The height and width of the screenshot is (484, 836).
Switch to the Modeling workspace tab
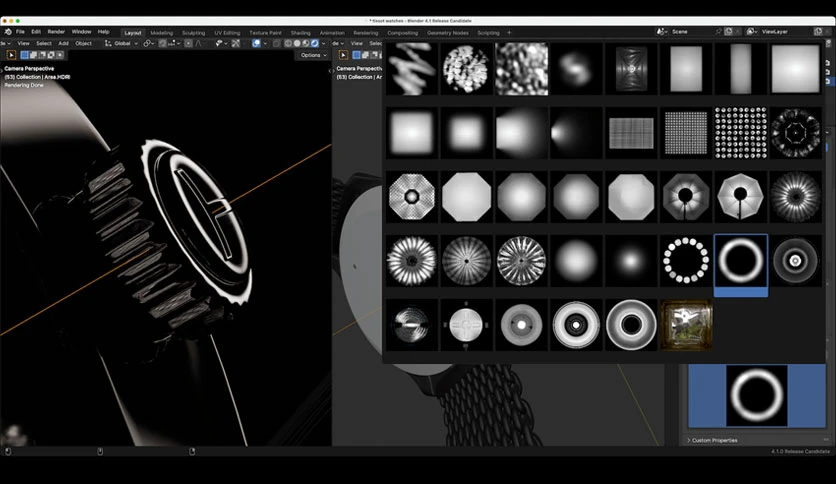point(162,33)
